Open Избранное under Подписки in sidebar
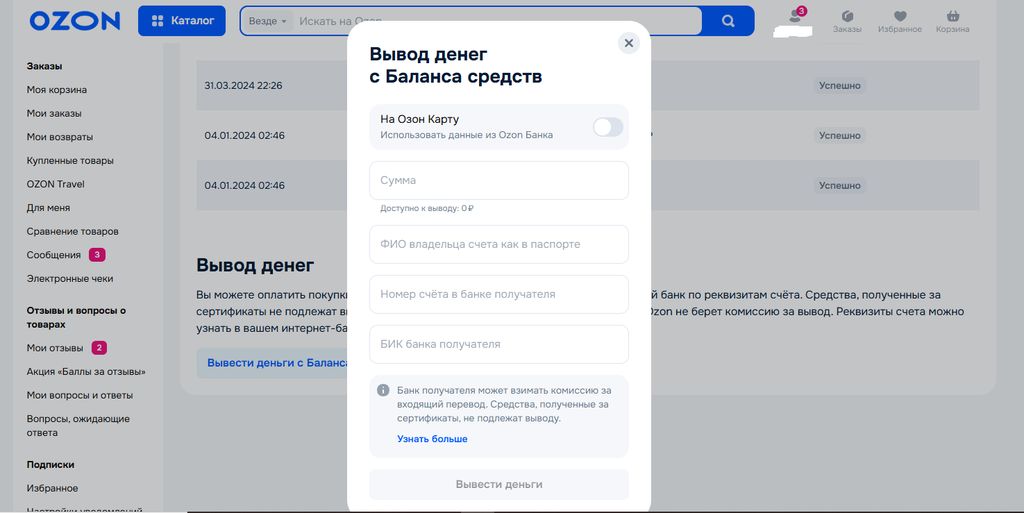Image resolution: width=1024 pixels, height=513 pixels. [x=52, y=488]
